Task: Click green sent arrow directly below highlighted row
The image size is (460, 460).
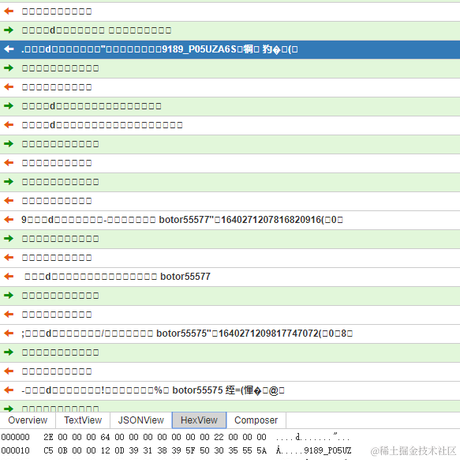Action: pyautogui.click(x=9, y=68)
